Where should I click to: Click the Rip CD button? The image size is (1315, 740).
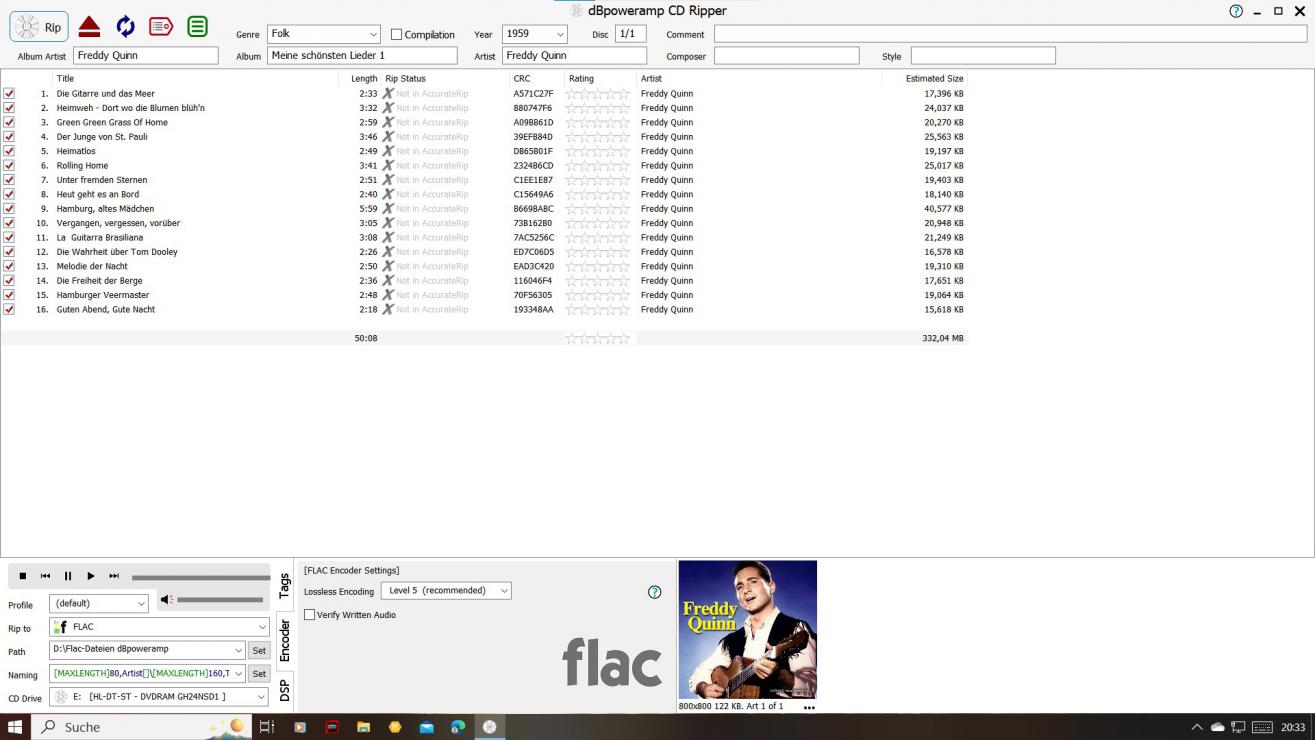(39, 27)
